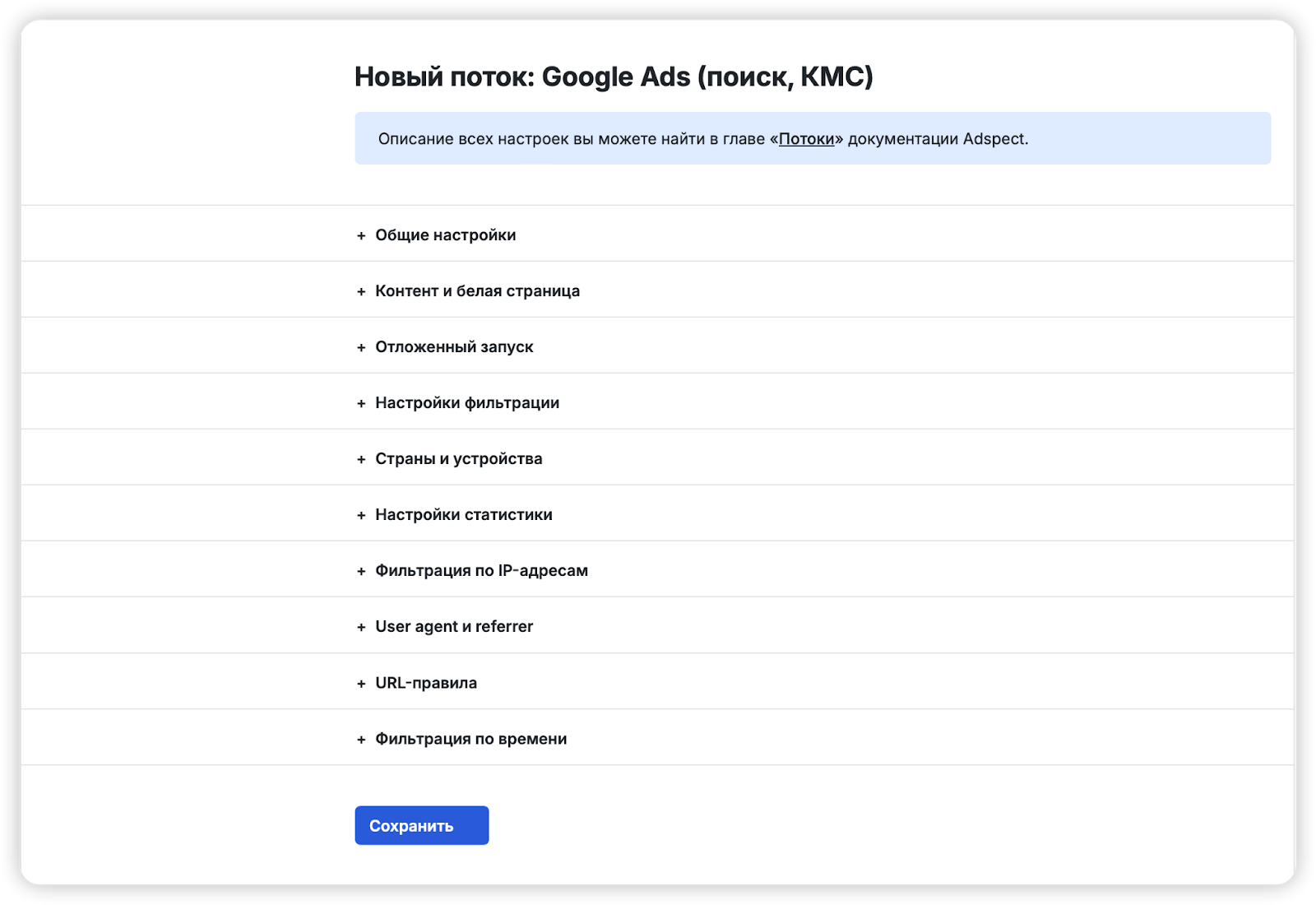Expand the Фильтрация по времени section
Screen dimensions: 1316x905
tap(470, 739)
